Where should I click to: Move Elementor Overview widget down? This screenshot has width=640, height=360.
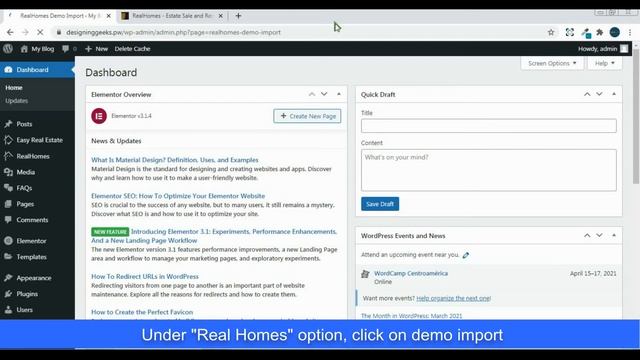[324, 94]
